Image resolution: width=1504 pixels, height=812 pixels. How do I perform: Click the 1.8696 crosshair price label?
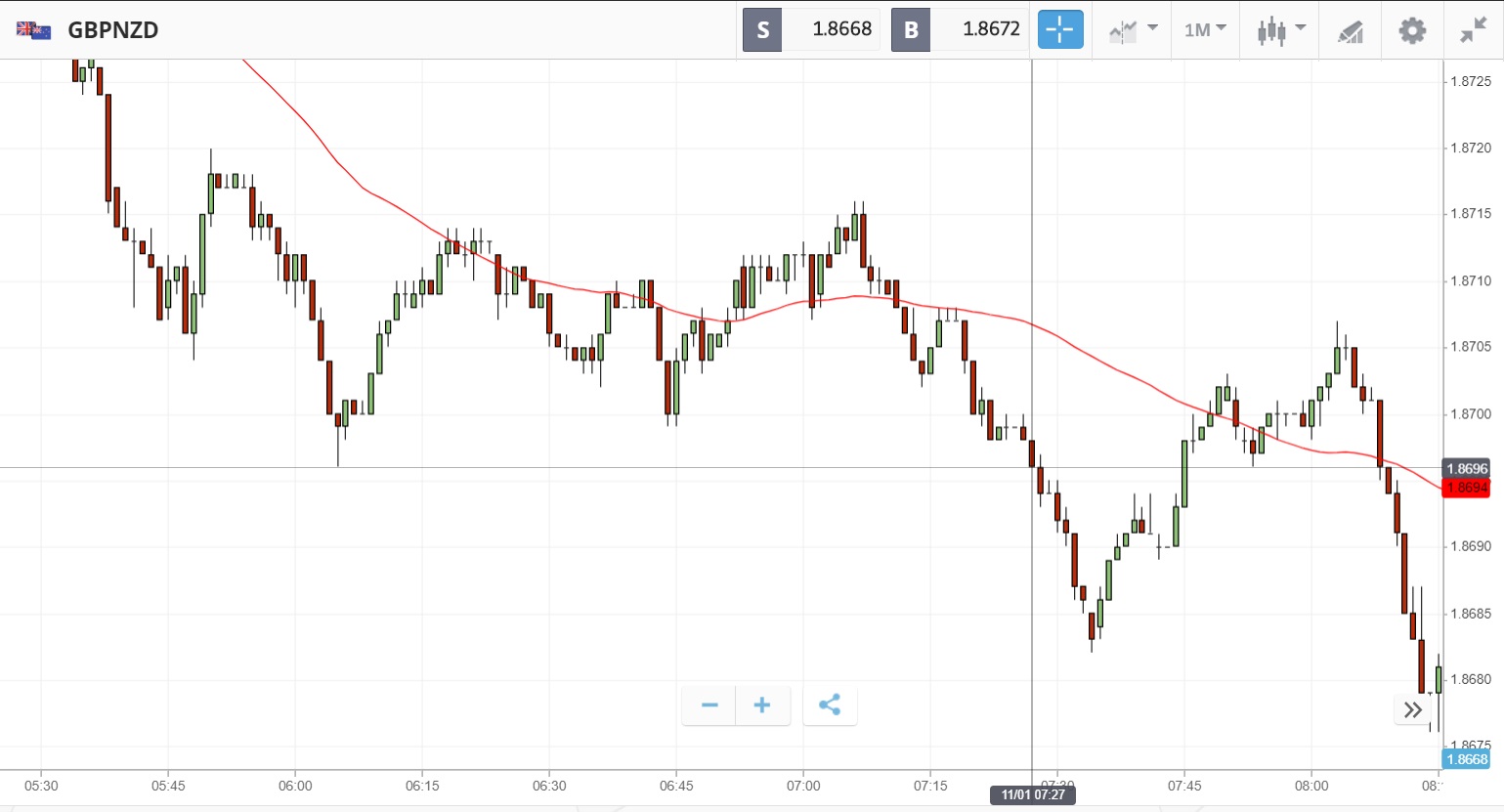(1466, 469)
